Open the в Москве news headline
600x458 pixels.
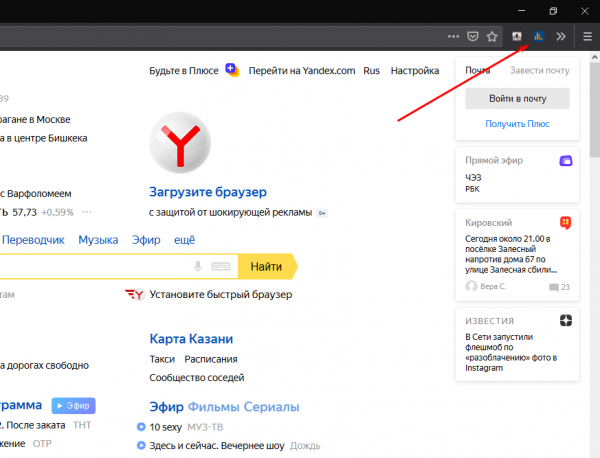(35, 119)
